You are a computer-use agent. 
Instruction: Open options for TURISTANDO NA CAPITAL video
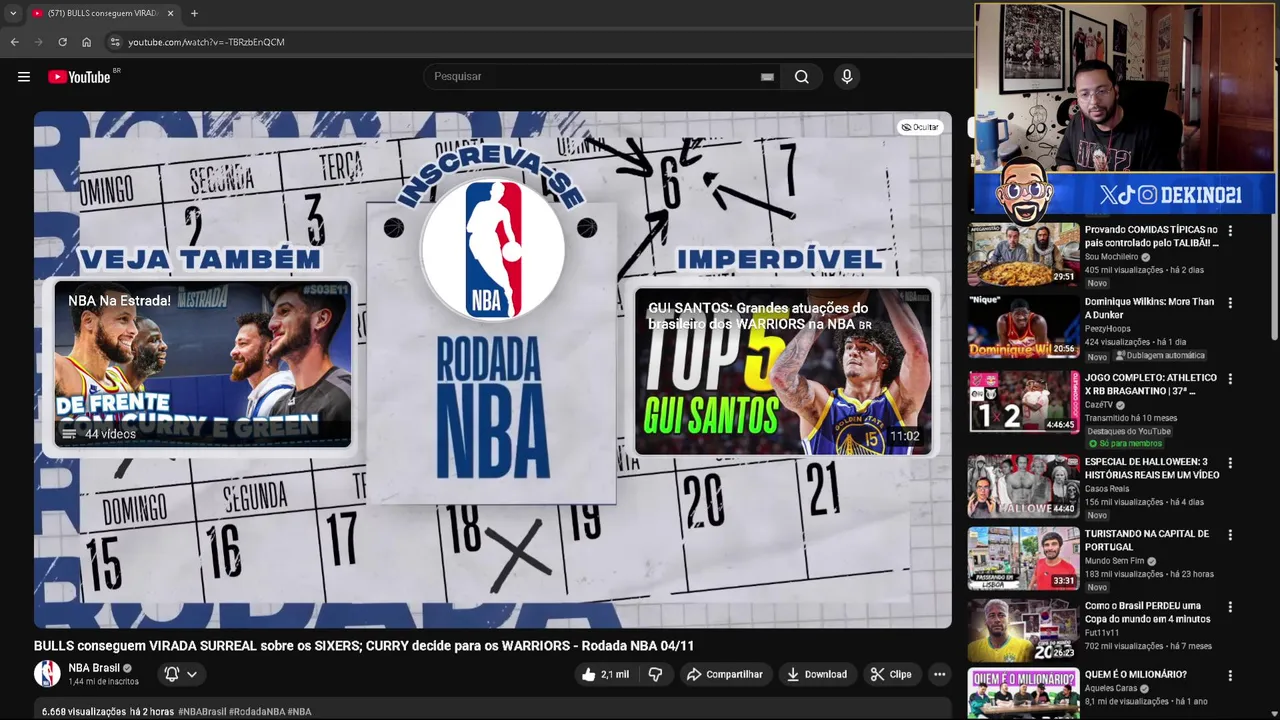click(1230, 535)
